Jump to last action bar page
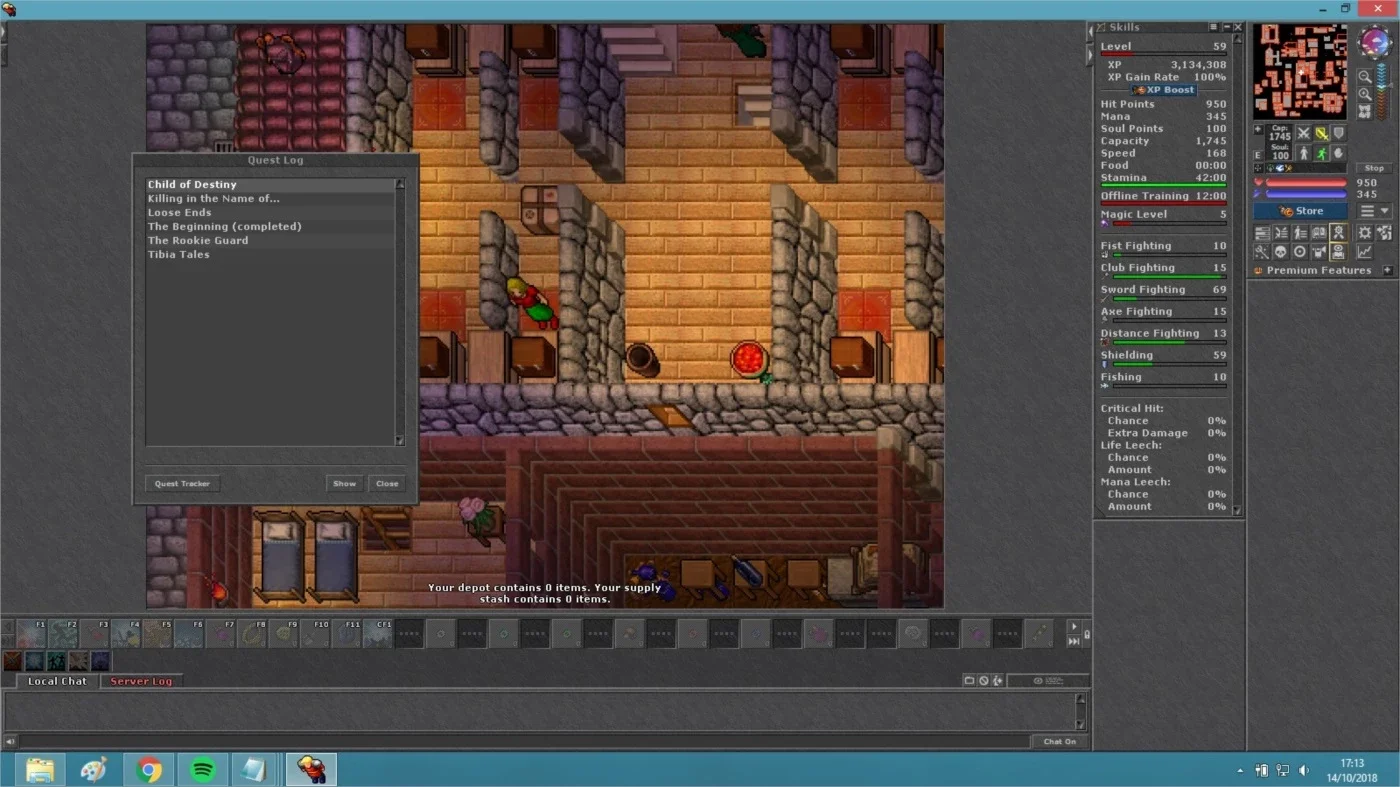1400x787 pixels. pyautogui.click(x=1074, y=641)
